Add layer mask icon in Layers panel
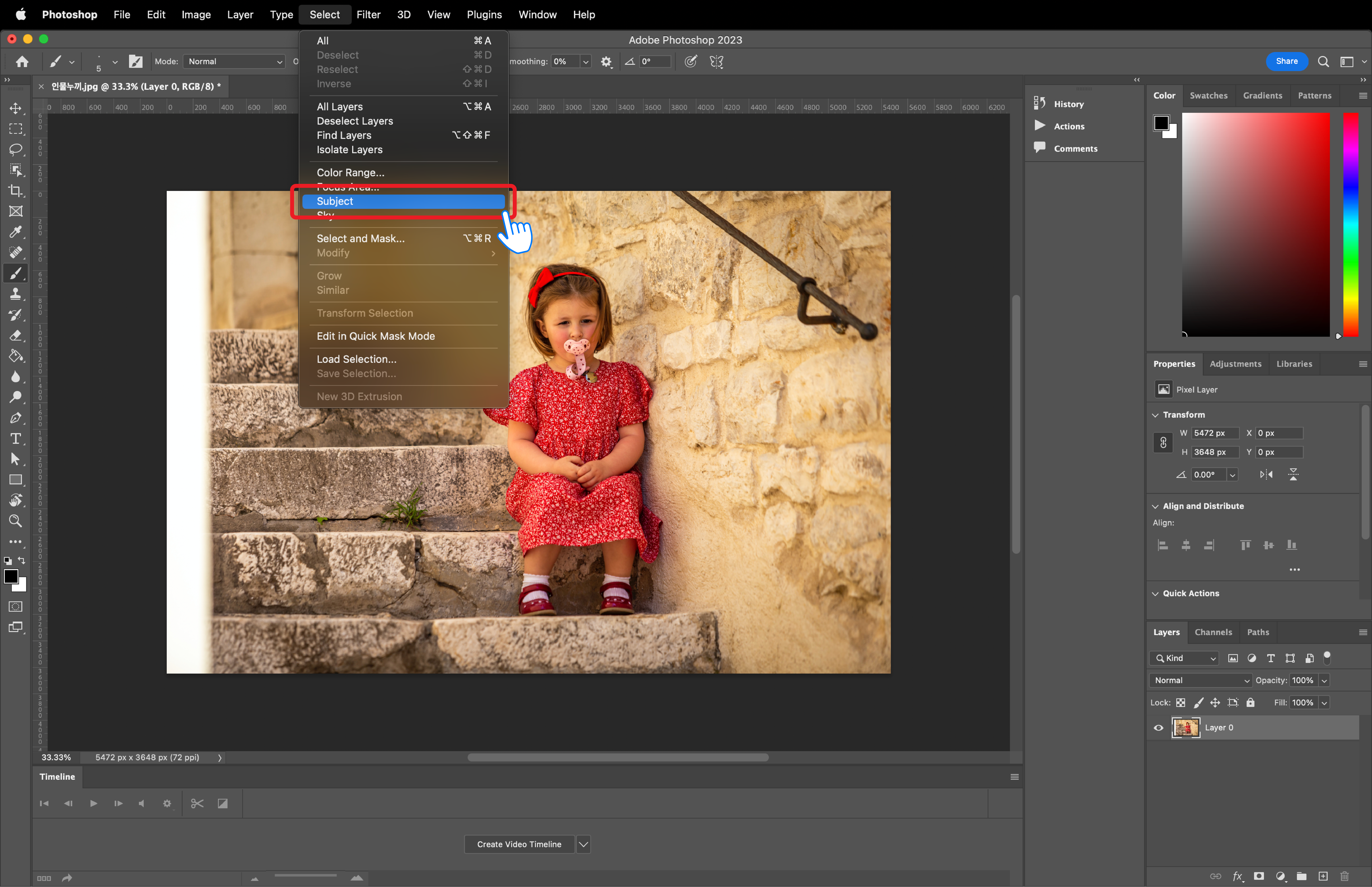 (x=1259, y=876)
